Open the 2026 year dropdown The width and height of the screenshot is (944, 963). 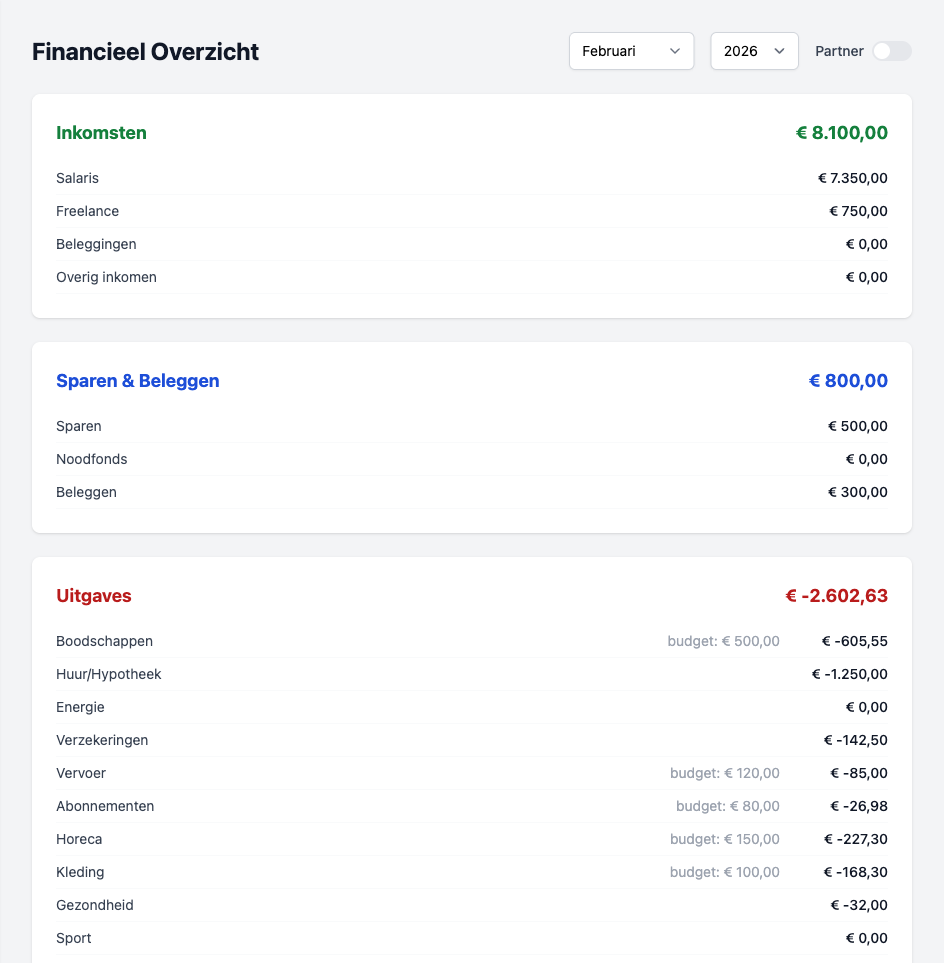754,51
